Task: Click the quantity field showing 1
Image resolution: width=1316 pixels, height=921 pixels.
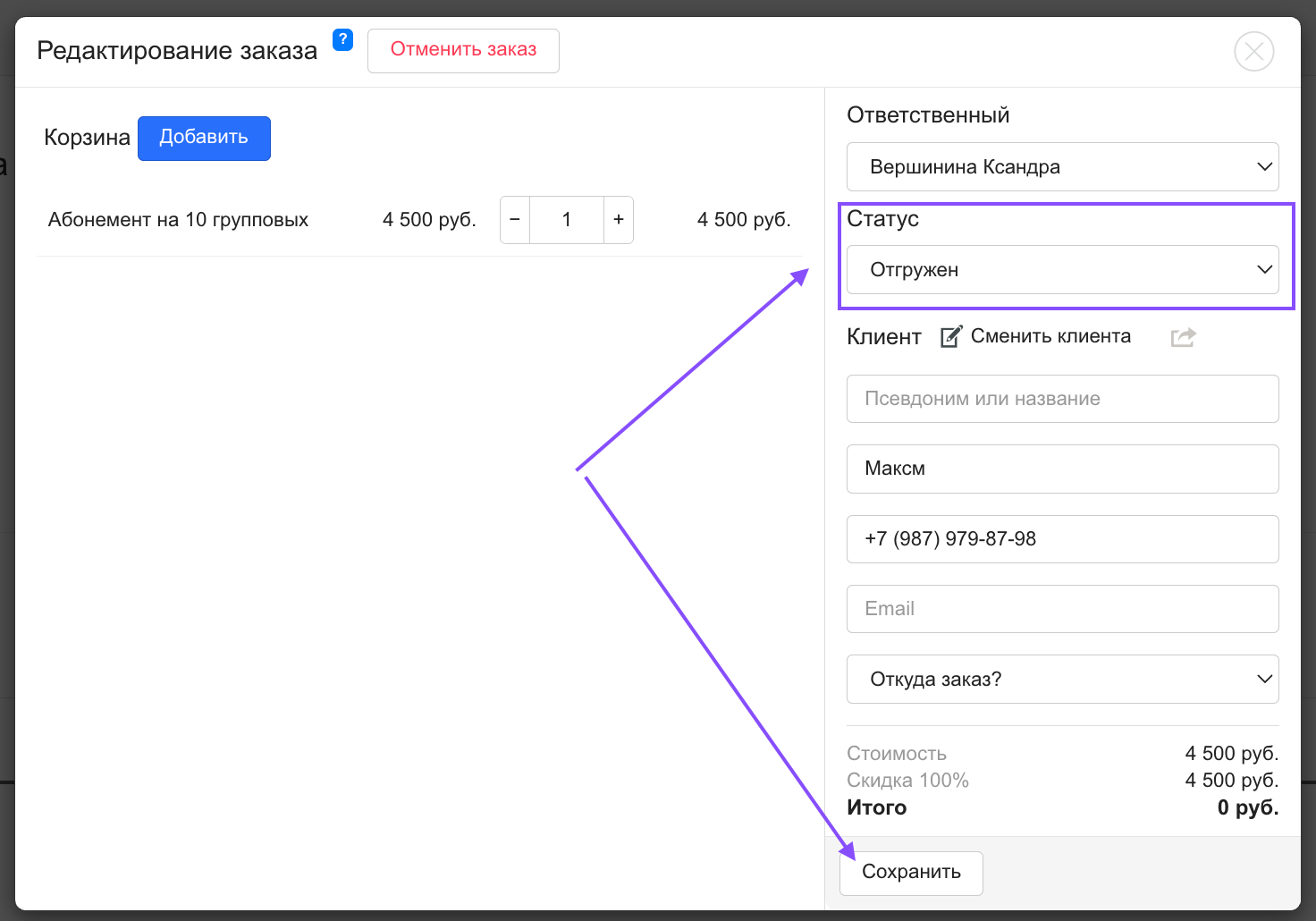Action: point(567,220)
